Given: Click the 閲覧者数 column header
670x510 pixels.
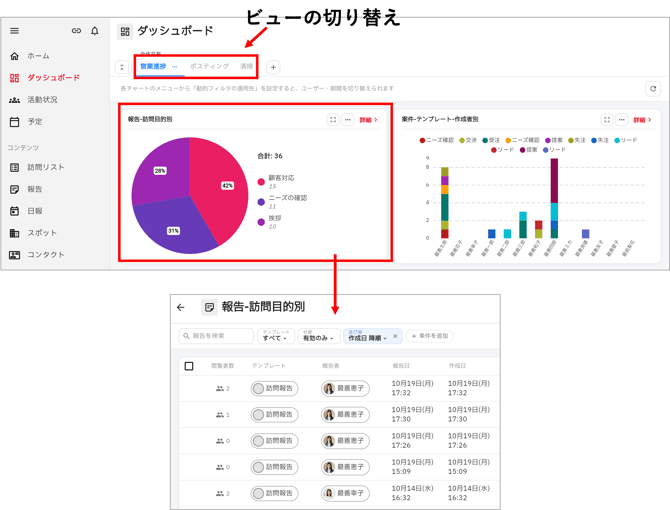Looking at the screenshot, I should pos(223,366).
